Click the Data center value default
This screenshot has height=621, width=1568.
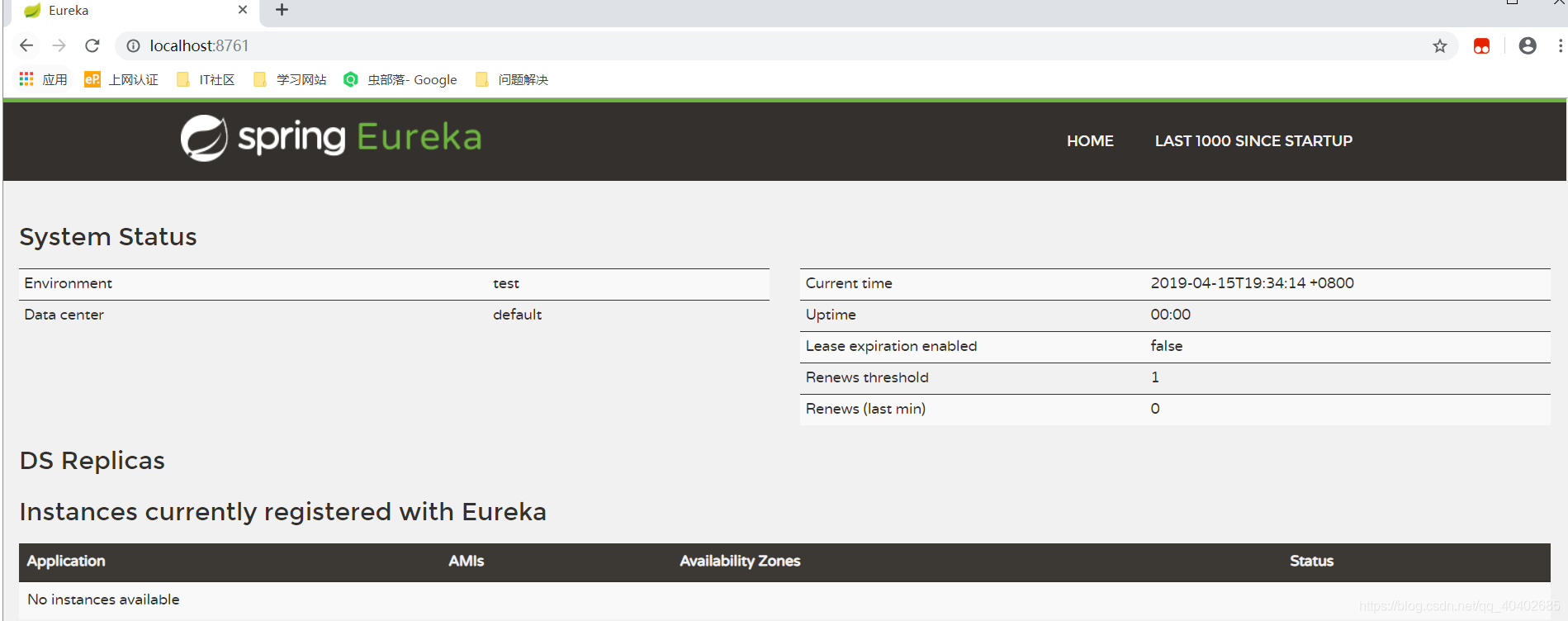(518, 315)
